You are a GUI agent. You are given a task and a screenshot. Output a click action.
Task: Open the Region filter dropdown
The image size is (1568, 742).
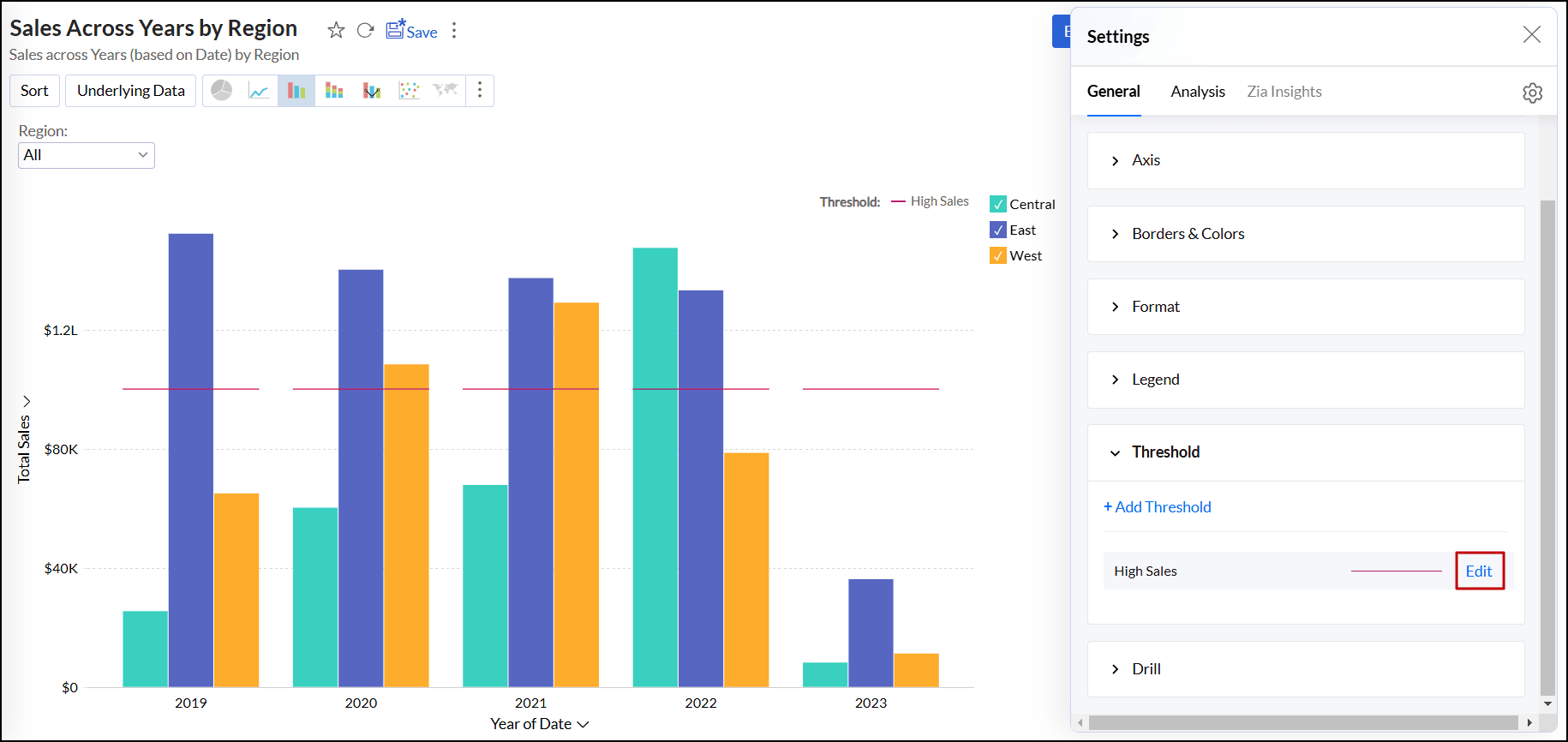(x=87, y=155)
